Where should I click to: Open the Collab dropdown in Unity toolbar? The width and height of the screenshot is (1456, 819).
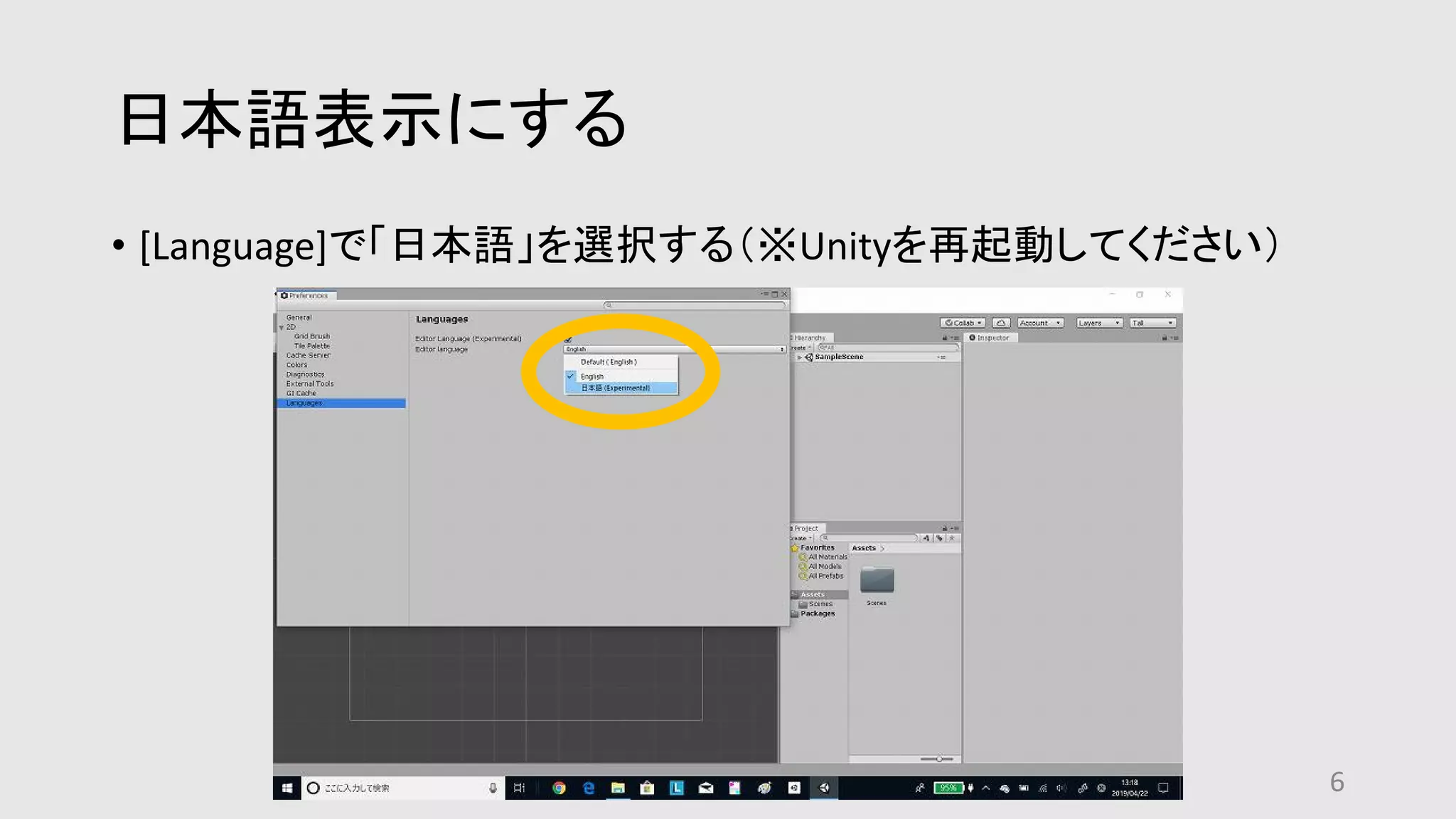click(963, 323)
